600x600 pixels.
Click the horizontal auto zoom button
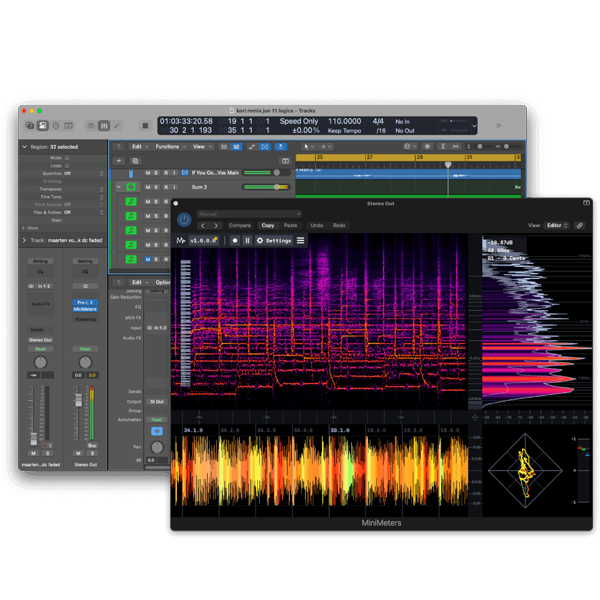(x=456, y=147)
